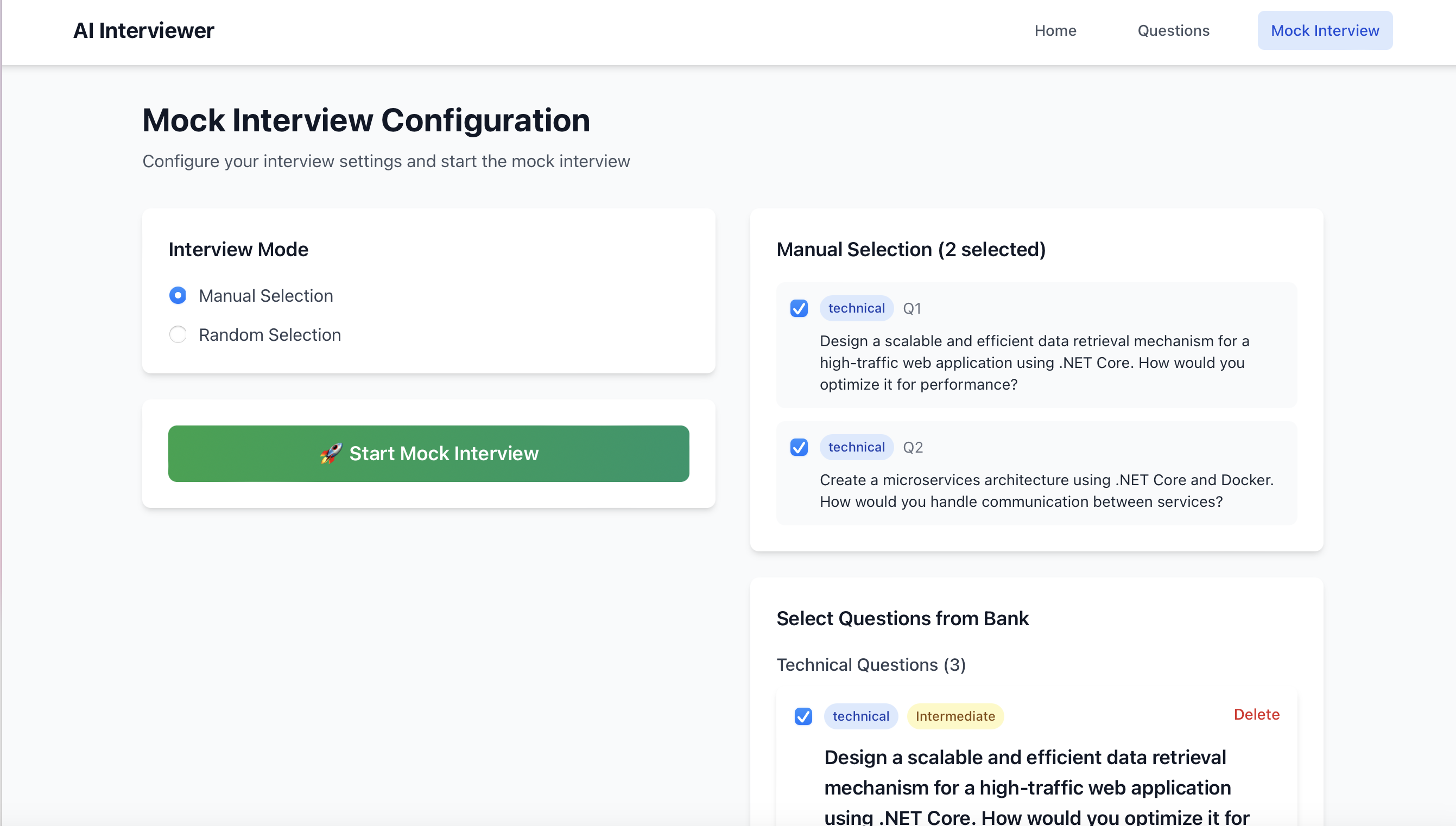Choose the Random Selection radio button
Screen dimensions: 1456x826
click(178, 335)
